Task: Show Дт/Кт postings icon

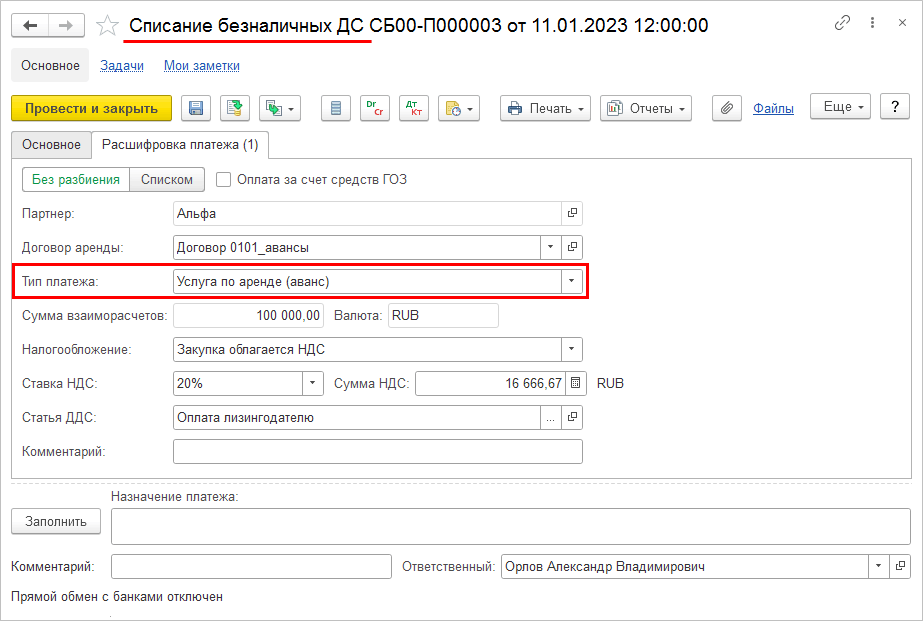Action: 414,108
